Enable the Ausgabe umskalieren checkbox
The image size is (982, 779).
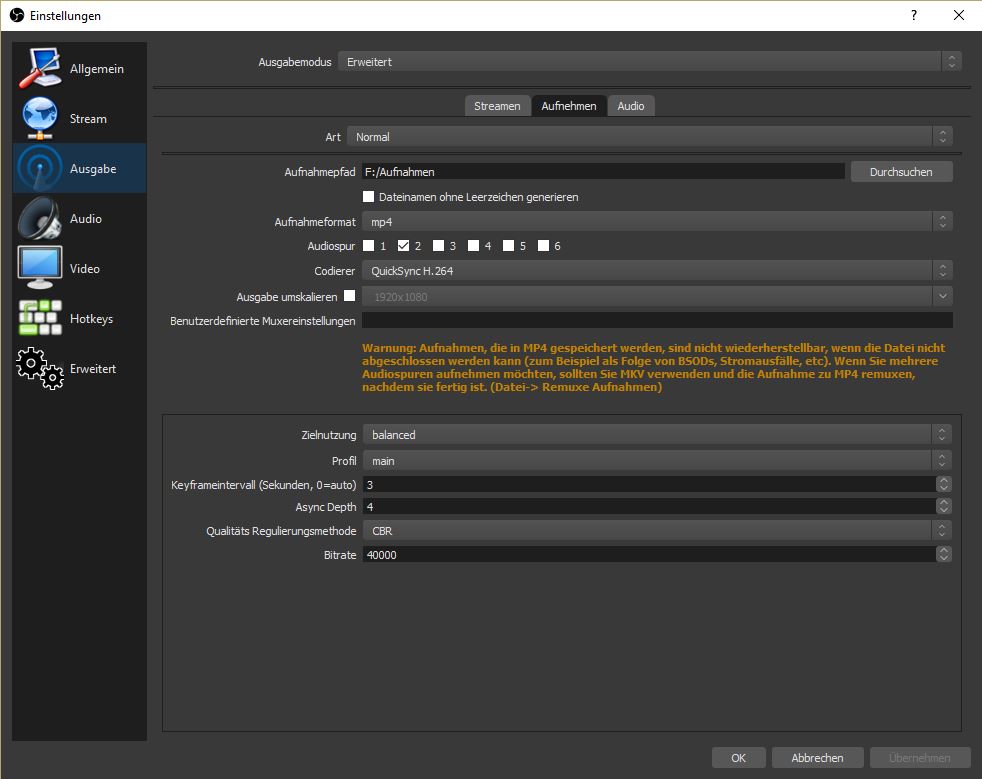click(349, 296)
